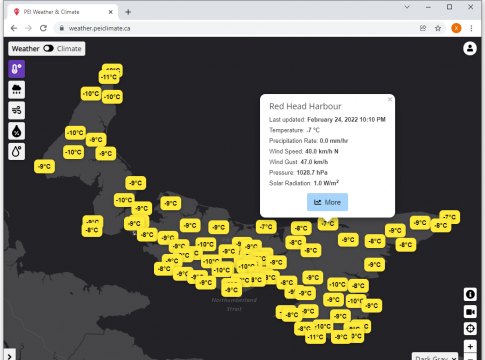The width and height of the screenshot is (485, 360).
Task: Toggle the Weather/Climate switch
Action: coord(48,48)
